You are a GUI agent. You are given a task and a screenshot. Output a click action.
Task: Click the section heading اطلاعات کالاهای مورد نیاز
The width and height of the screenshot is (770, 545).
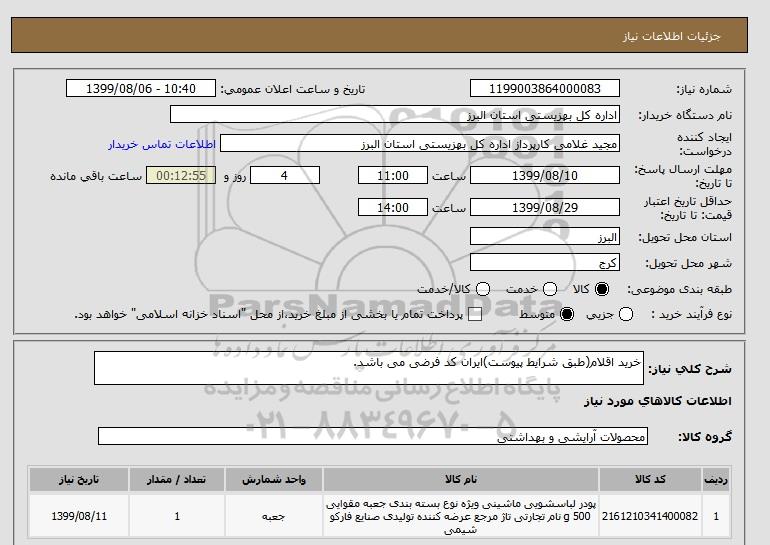coord(658,401)
